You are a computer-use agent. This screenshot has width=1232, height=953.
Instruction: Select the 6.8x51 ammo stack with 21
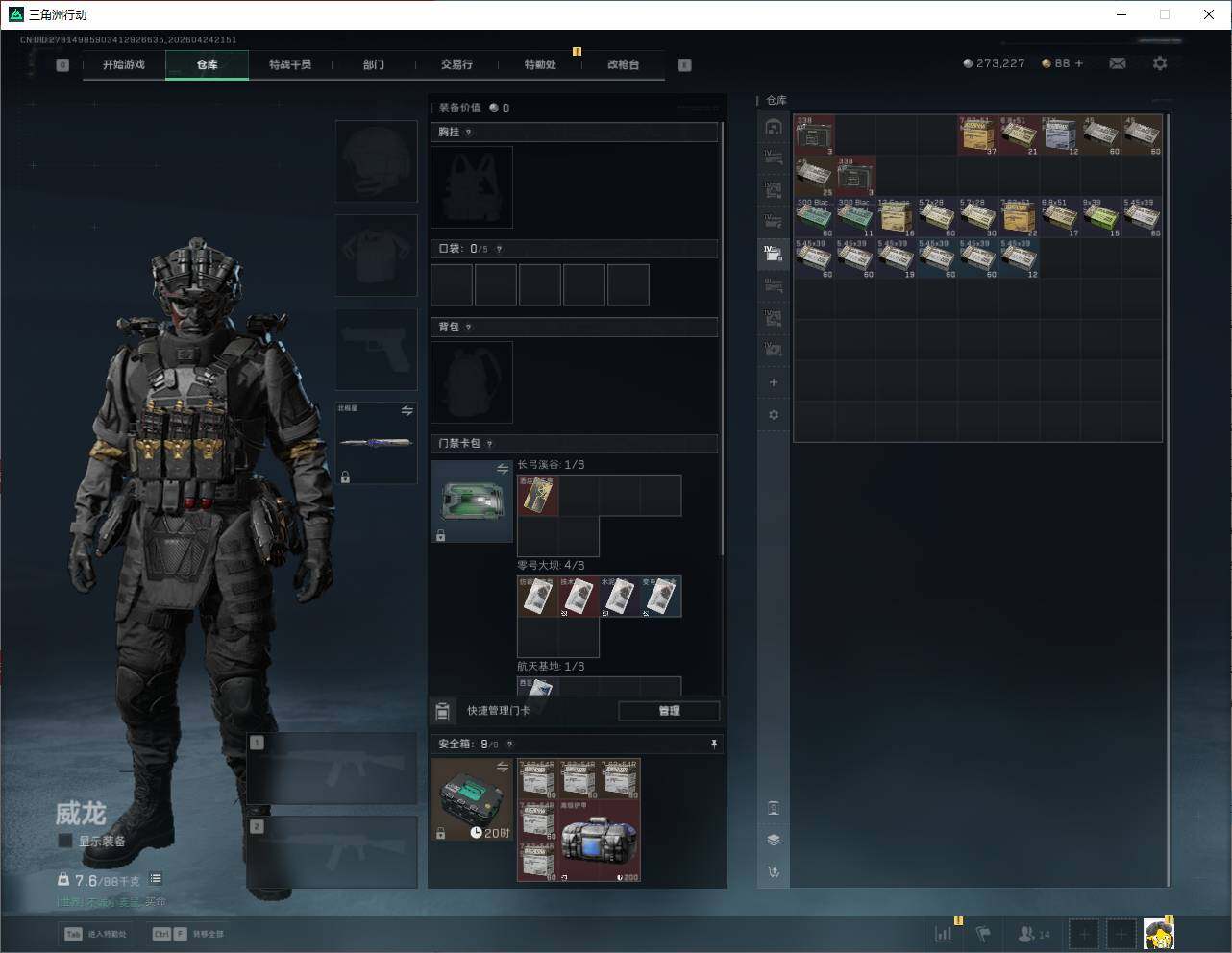(x=1020, y=135)
